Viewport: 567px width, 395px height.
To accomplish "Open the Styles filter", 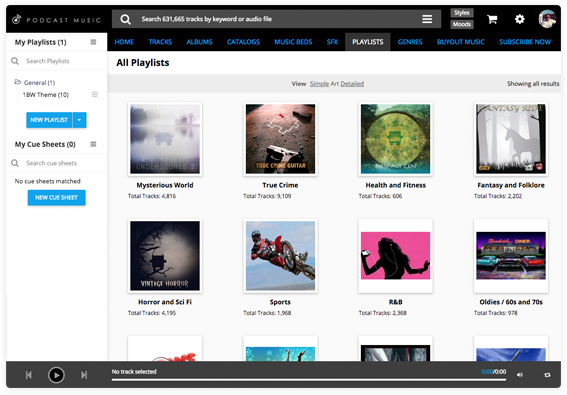I will (x=462, y=13).
